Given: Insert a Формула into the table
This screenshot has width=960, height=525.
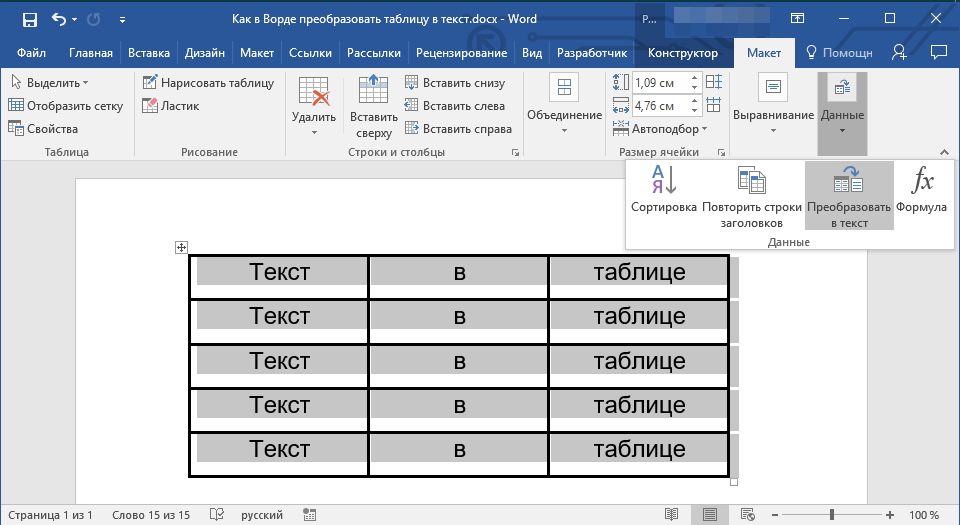Looking at the screenshot, I should click(x=921, y=196).
